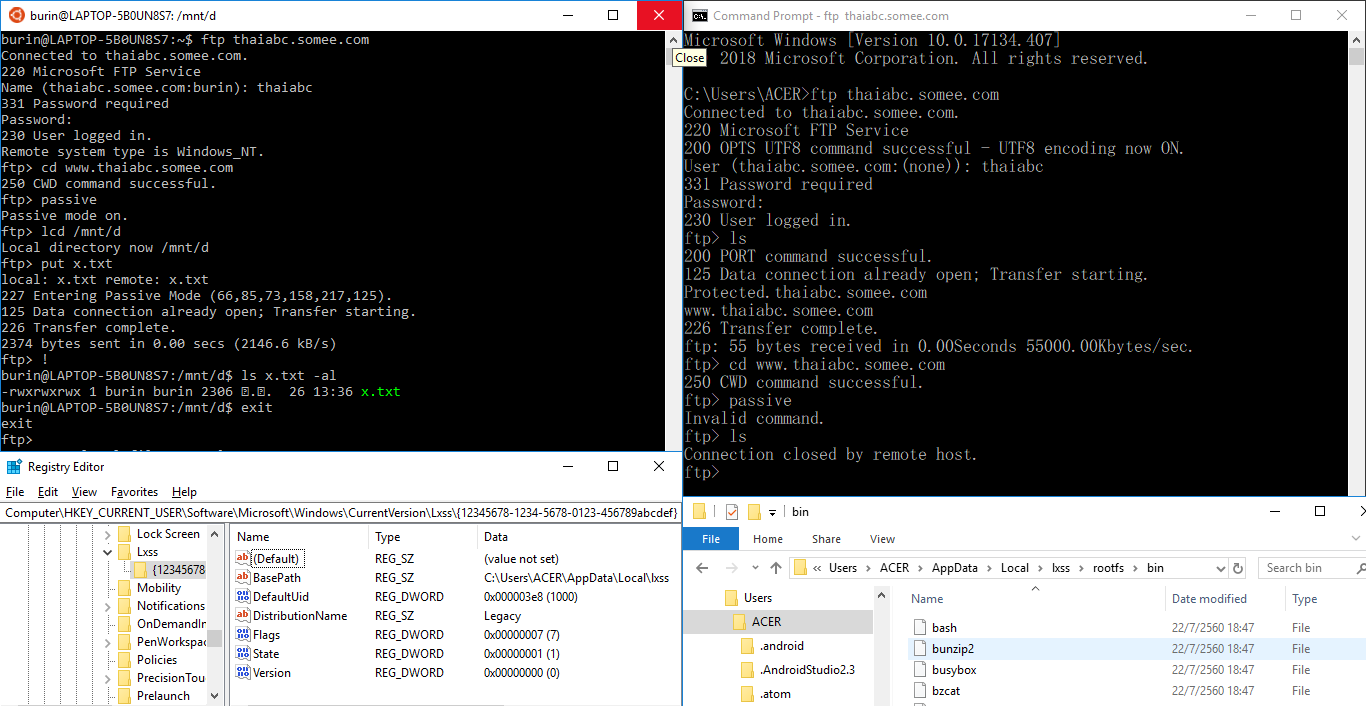The width and height of the screenshot is (1366, 706).
Task: Click the Up arrow in File Explorer
Action: 776,568
